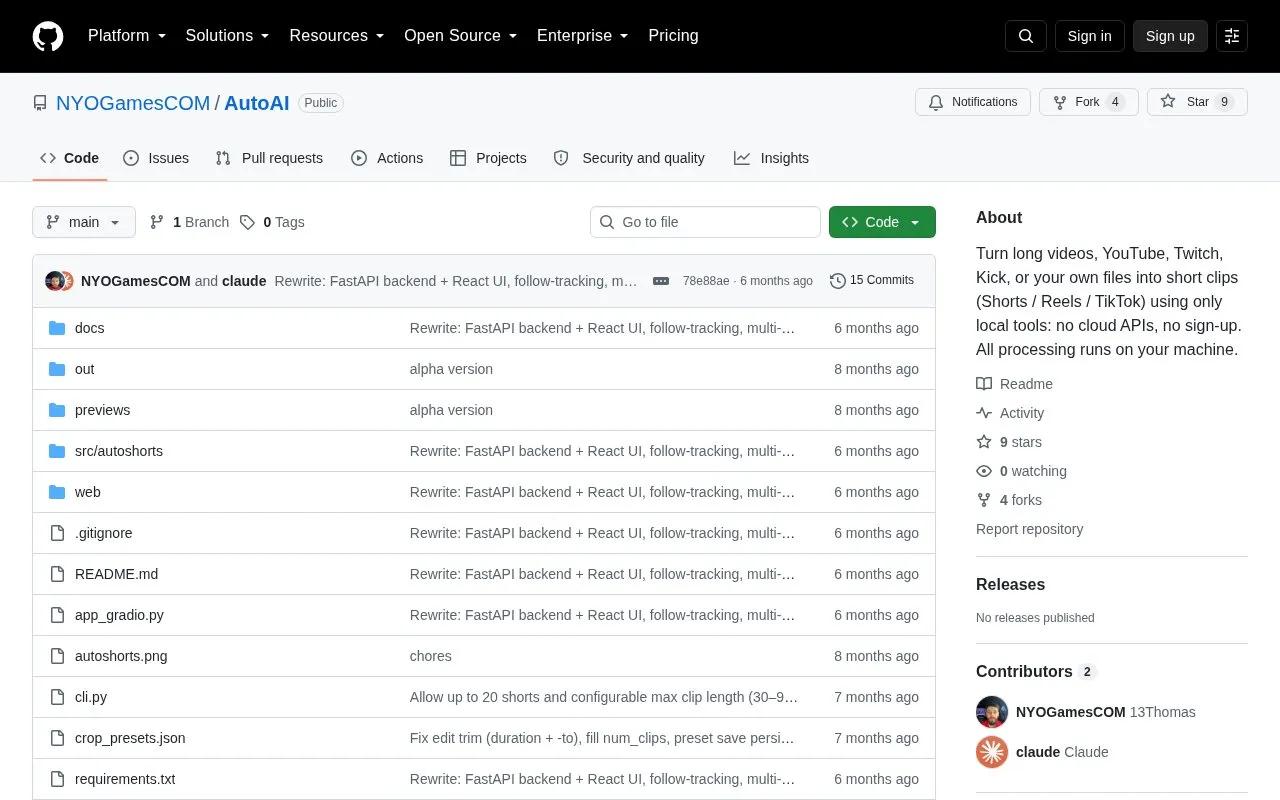The image size is (1280, 800).
Task: Open the main branch selector dropdown
Action: tap(84, 222)
